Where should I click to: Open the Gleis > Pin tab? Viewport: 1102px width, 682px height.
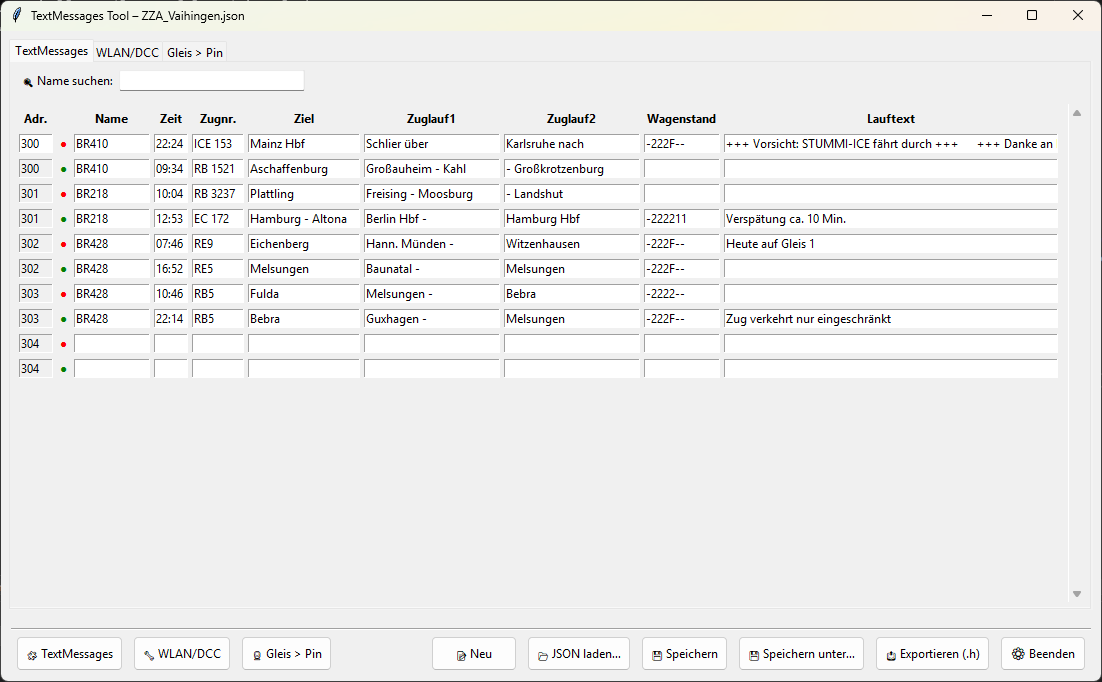(195, 53)
